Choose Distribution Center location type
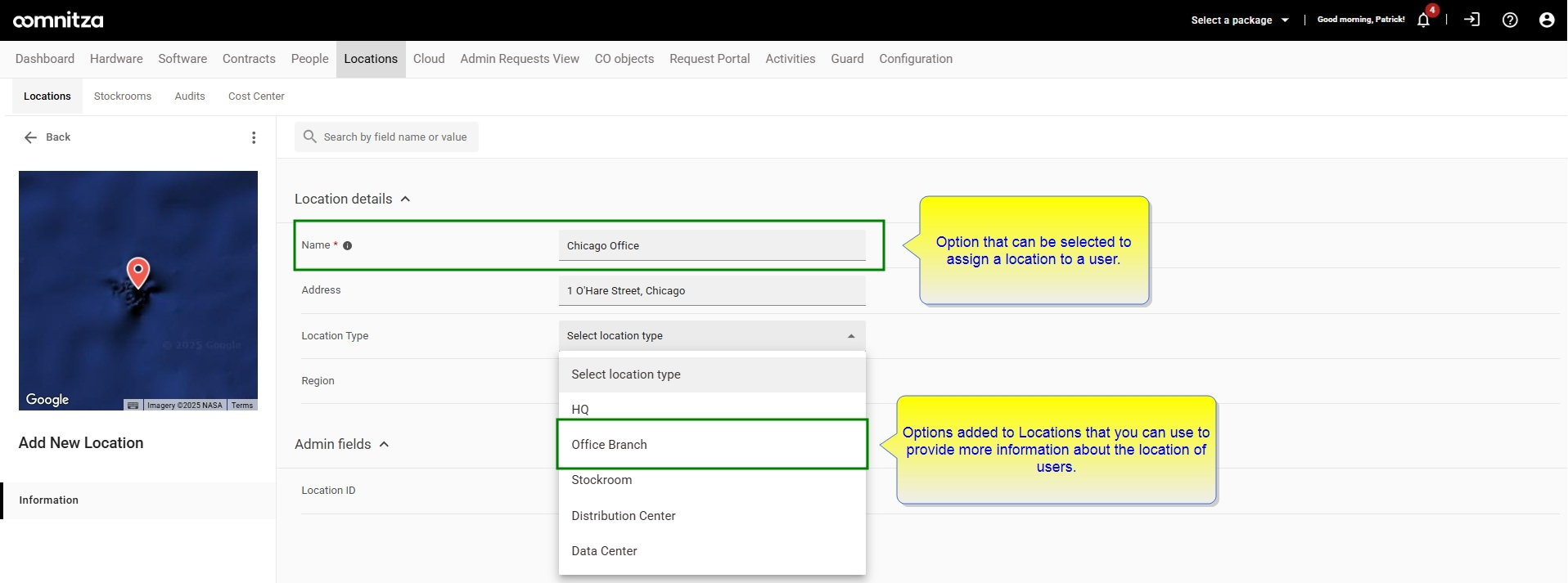This screenshot has height=583, width=1568. (712, 516)
